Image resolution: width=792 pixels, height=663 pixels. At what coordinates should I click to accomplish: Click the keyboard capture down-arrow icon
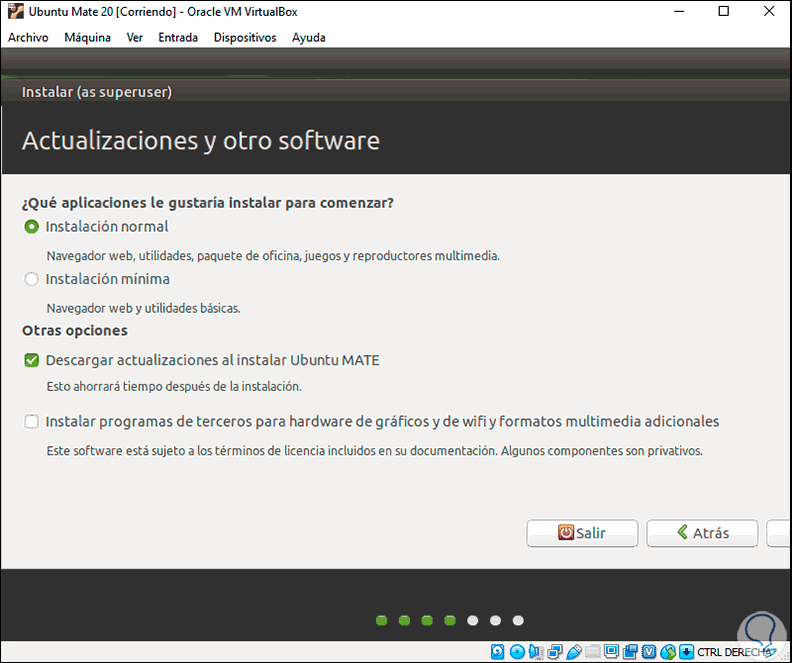point(686,652)
